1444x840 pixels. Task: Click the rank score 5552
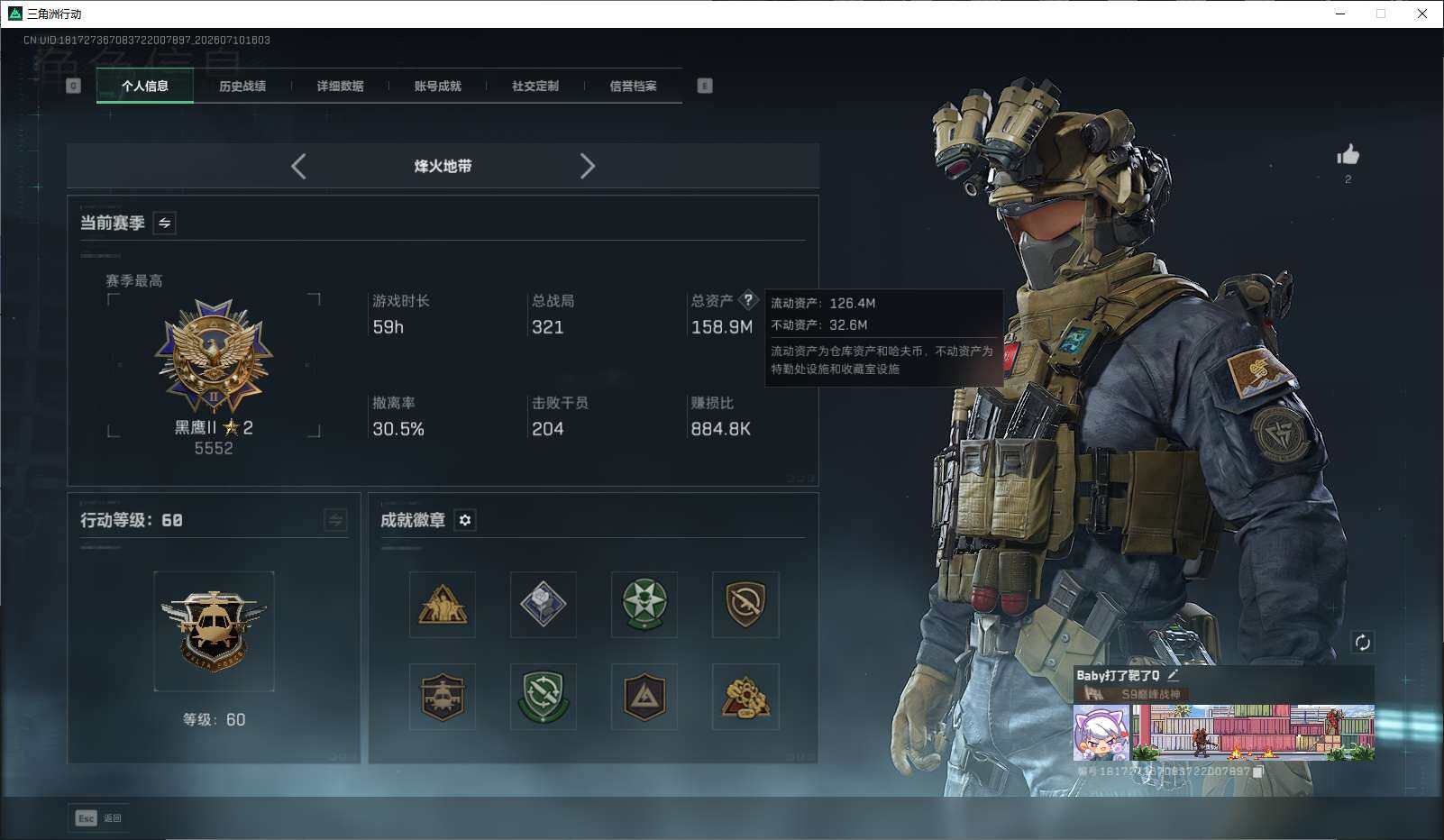(214, 448)
